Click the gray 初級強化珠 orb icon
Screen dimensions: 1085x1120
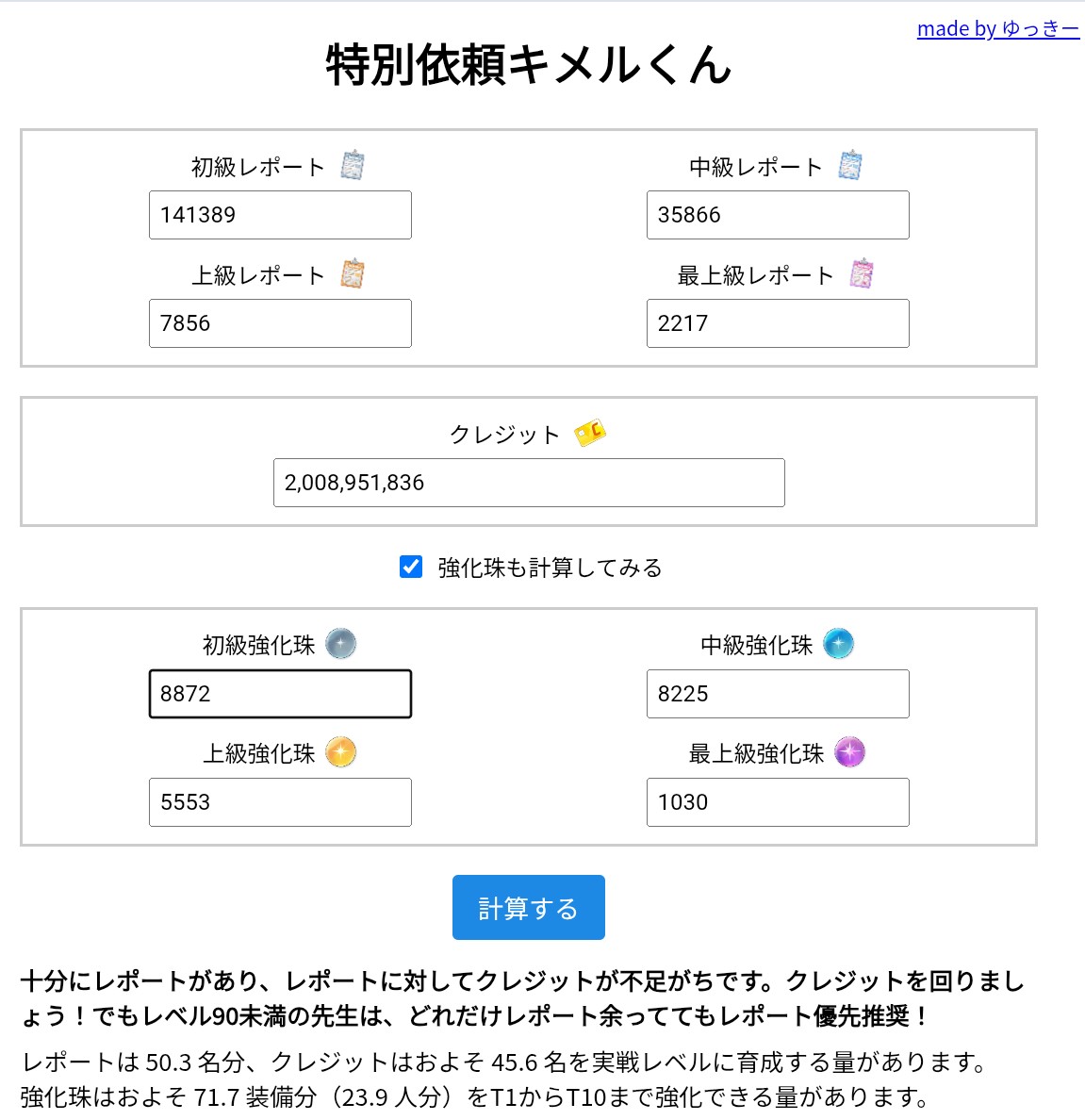(x=340, y=644)
